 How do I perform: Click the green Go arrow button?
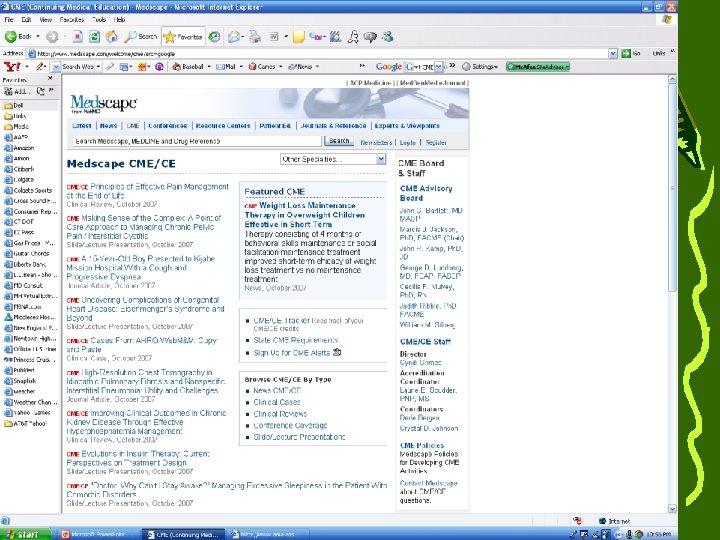(x=626, y=53)
